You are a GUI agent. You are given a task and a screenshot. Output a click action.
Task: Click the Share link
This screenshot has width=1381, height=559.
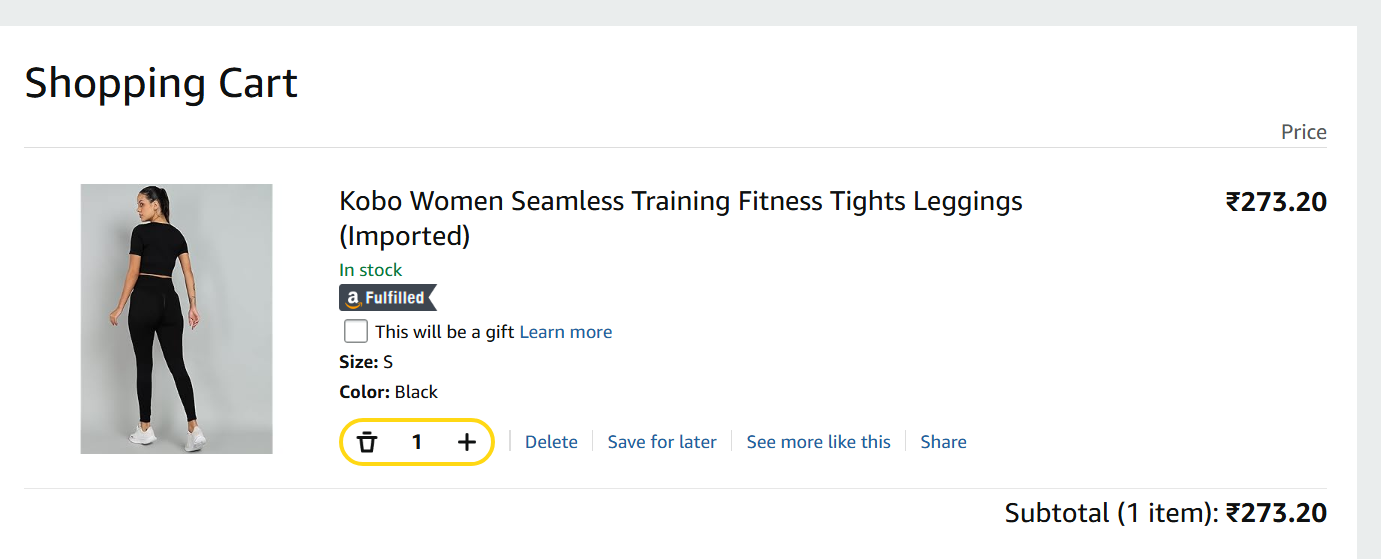[943, 442]
